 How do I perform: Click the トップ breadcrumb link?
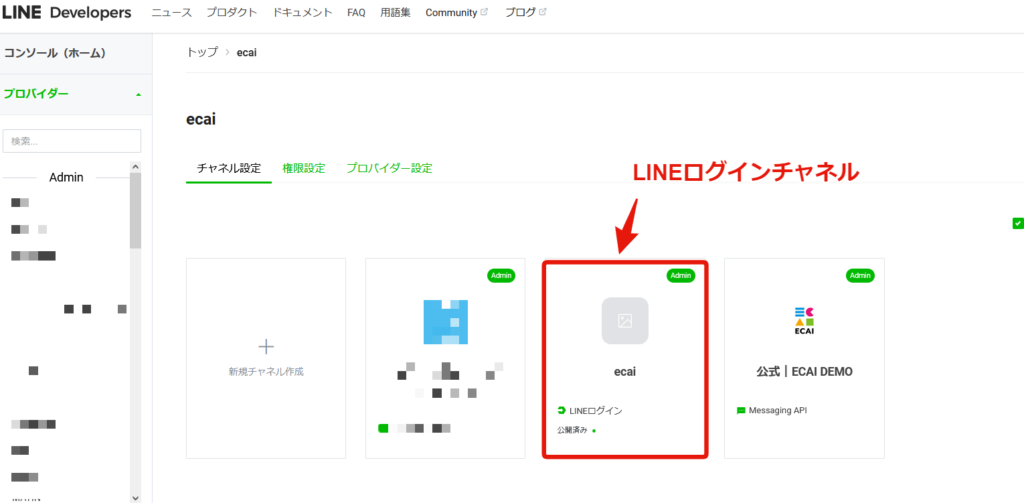coord(202,52)
